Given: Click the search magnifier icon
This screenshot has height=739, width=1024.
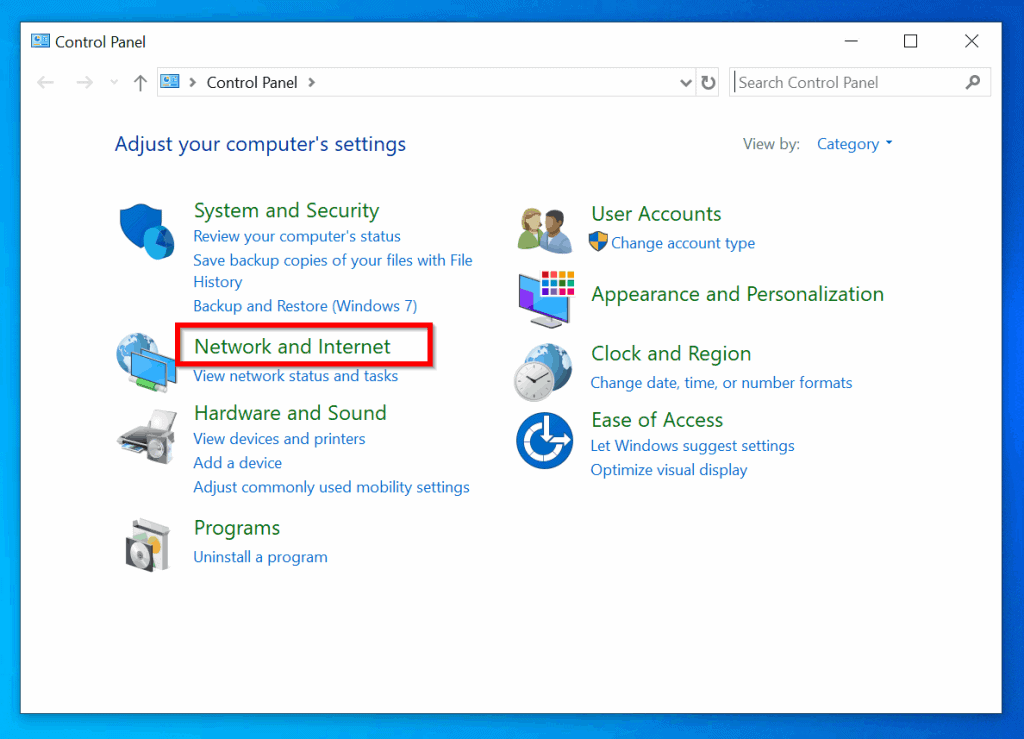Looking at the screenshot, I should click(972, 82).
